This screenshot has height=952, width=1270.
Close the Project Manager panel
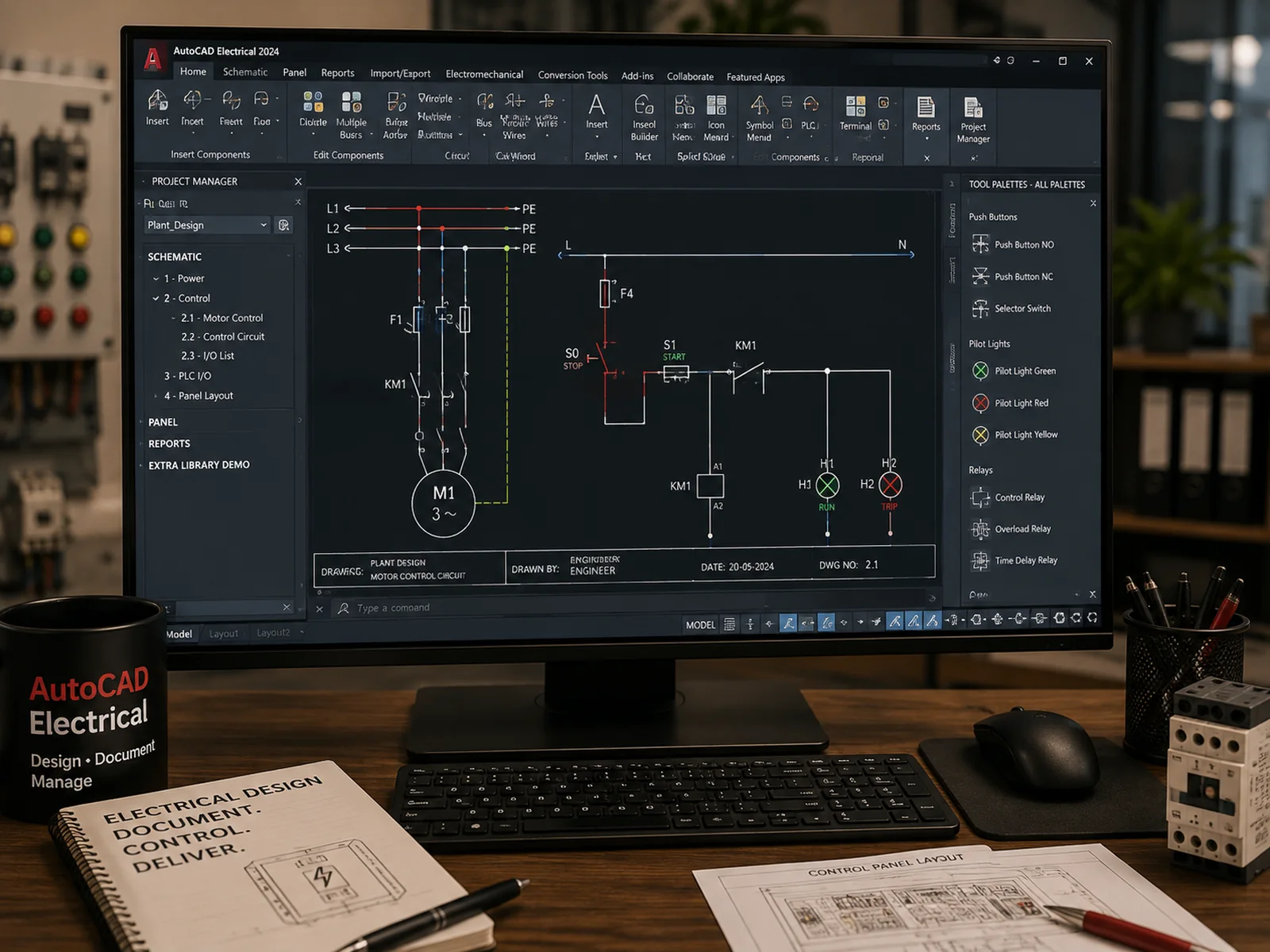(298, 182)
